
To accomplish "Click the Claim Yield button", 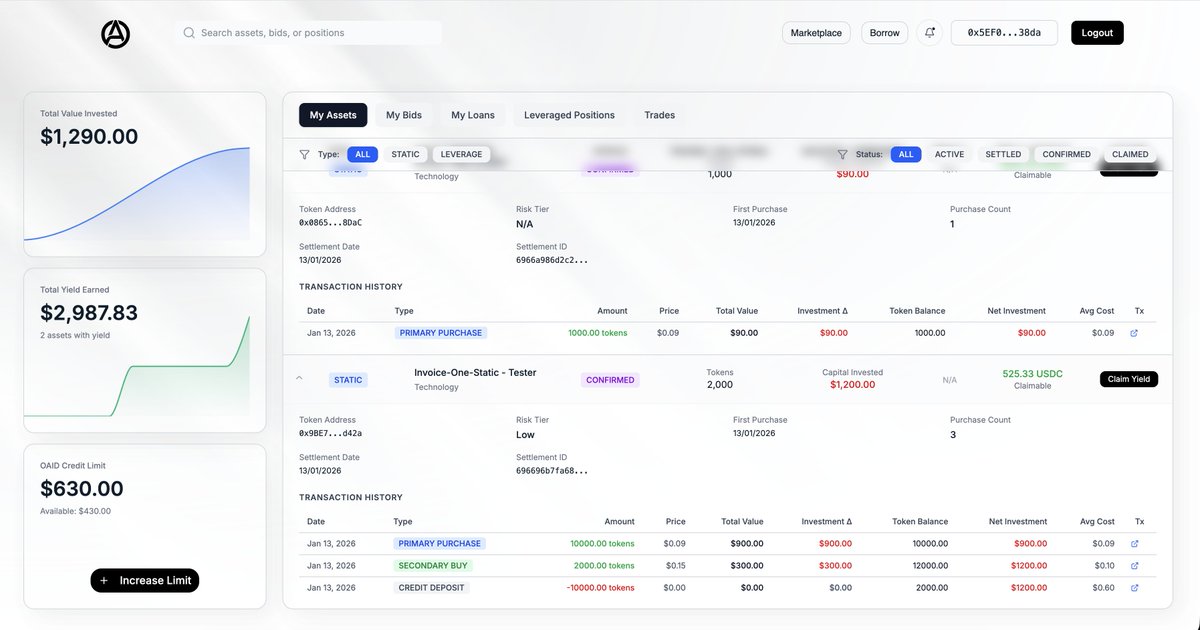I will [1128, 379].
